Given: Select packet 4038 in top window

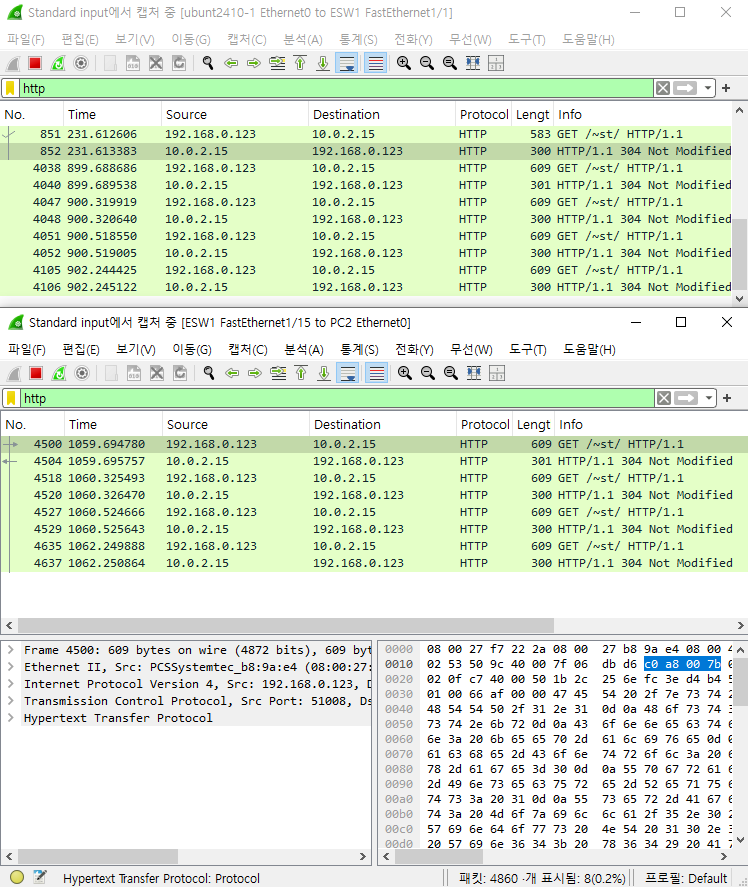Looking at the screenshot, I should tap(366, 168).
